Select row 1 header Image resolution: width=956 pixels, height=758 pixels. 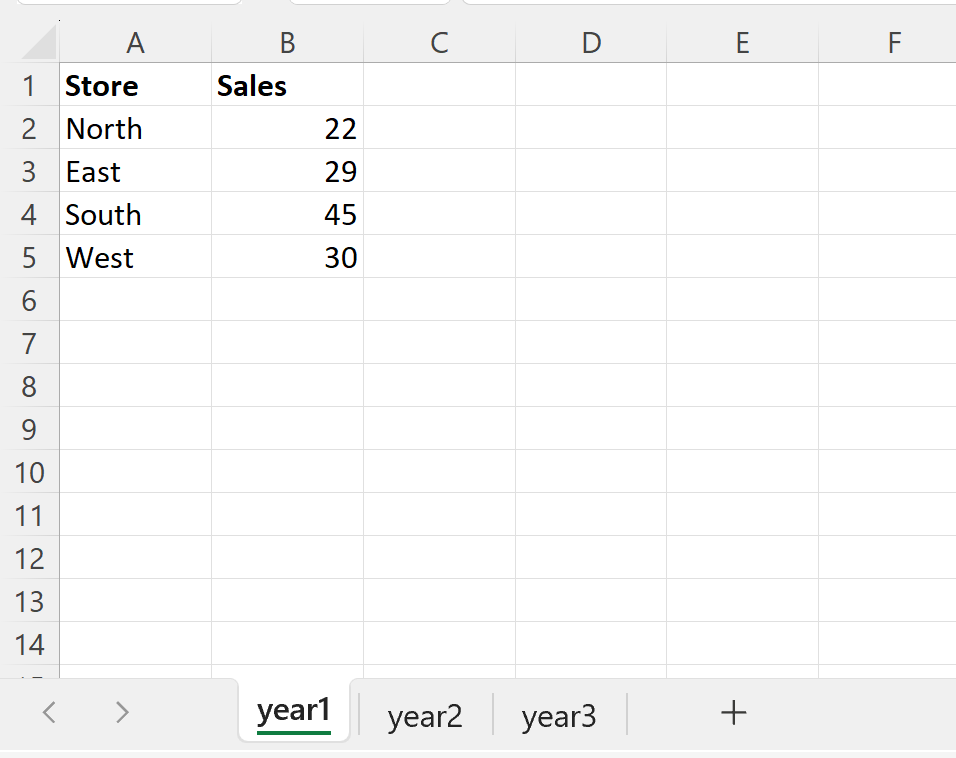point(30,86)
